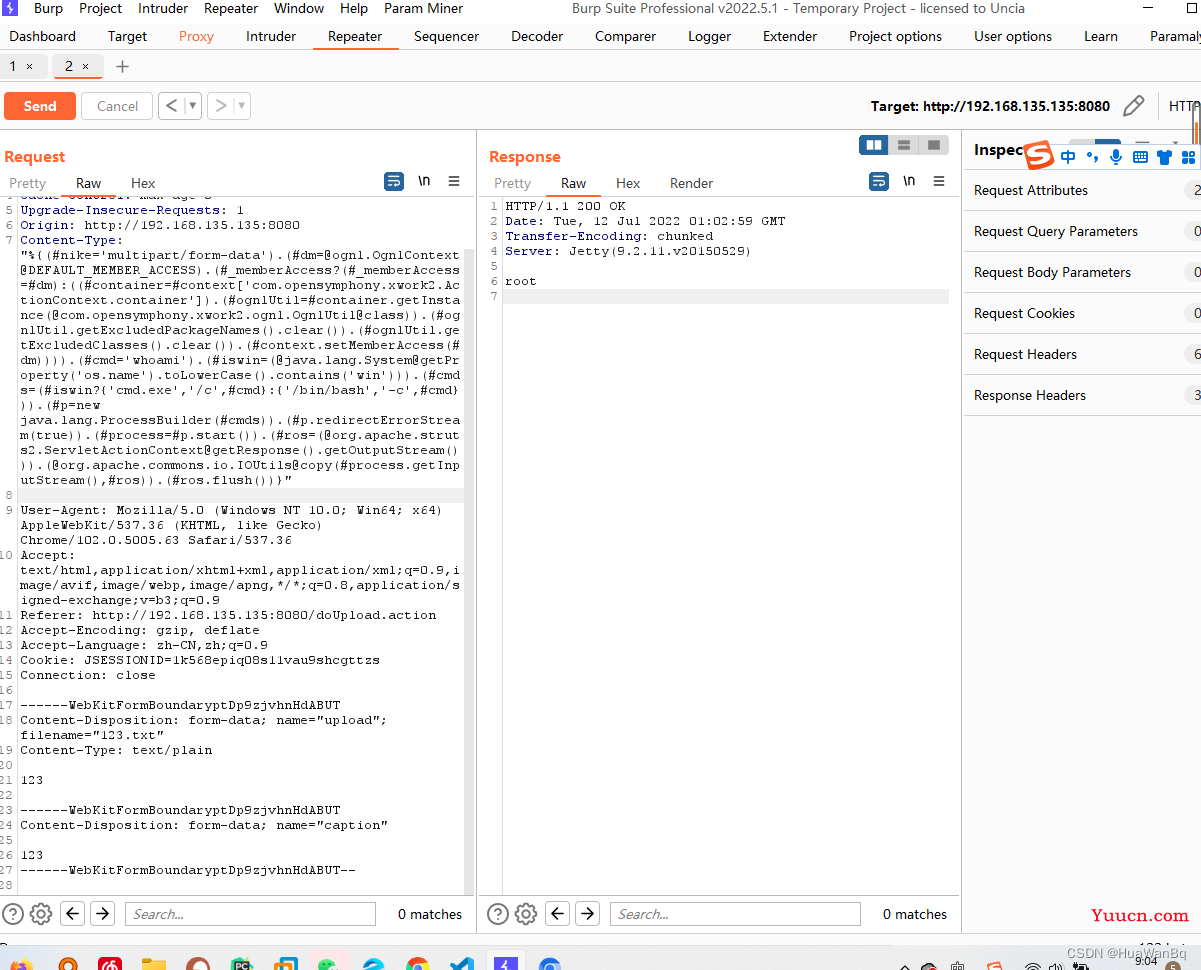Switch to side-by-side layout view

point(874,145)
